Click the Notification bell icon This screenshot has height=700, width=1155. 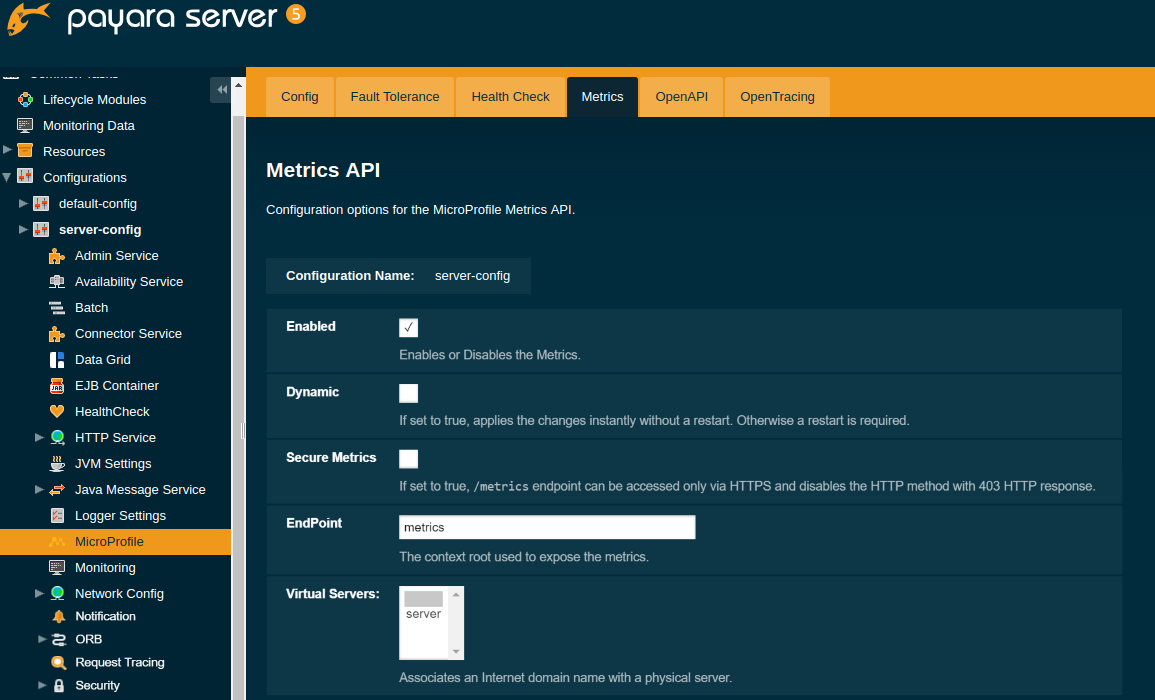pos(59,616)
